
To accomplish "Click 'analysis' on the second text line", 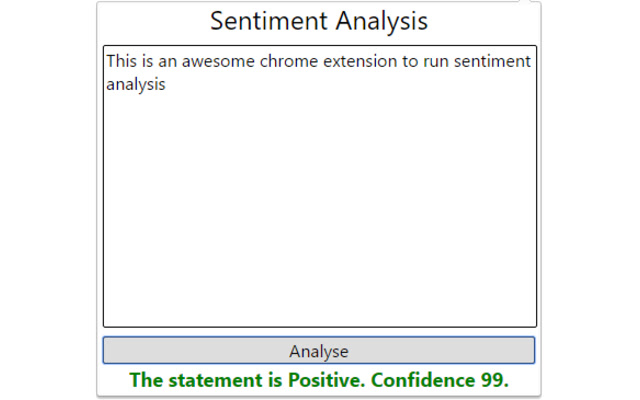I will coord(135,84).
